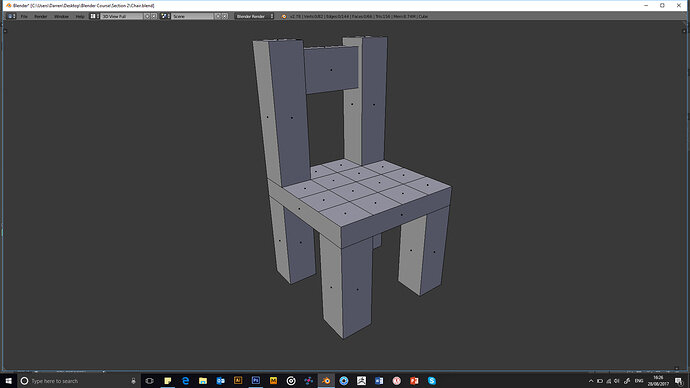This screenshot has width=690, height=388.
Task: Open the Window menu
Action: pyautogui.click(x=61, y=16)
